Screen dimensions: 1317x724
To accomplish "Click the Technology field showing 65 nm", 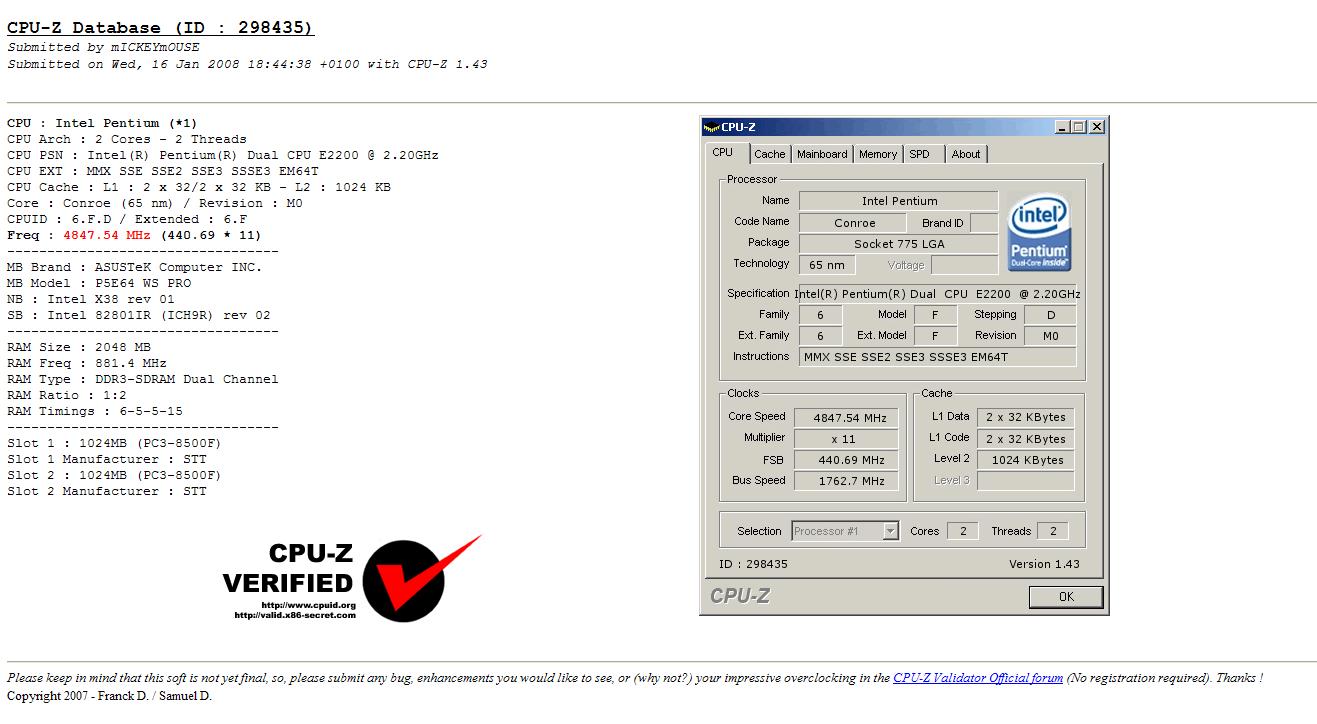I will click(827, 265).
